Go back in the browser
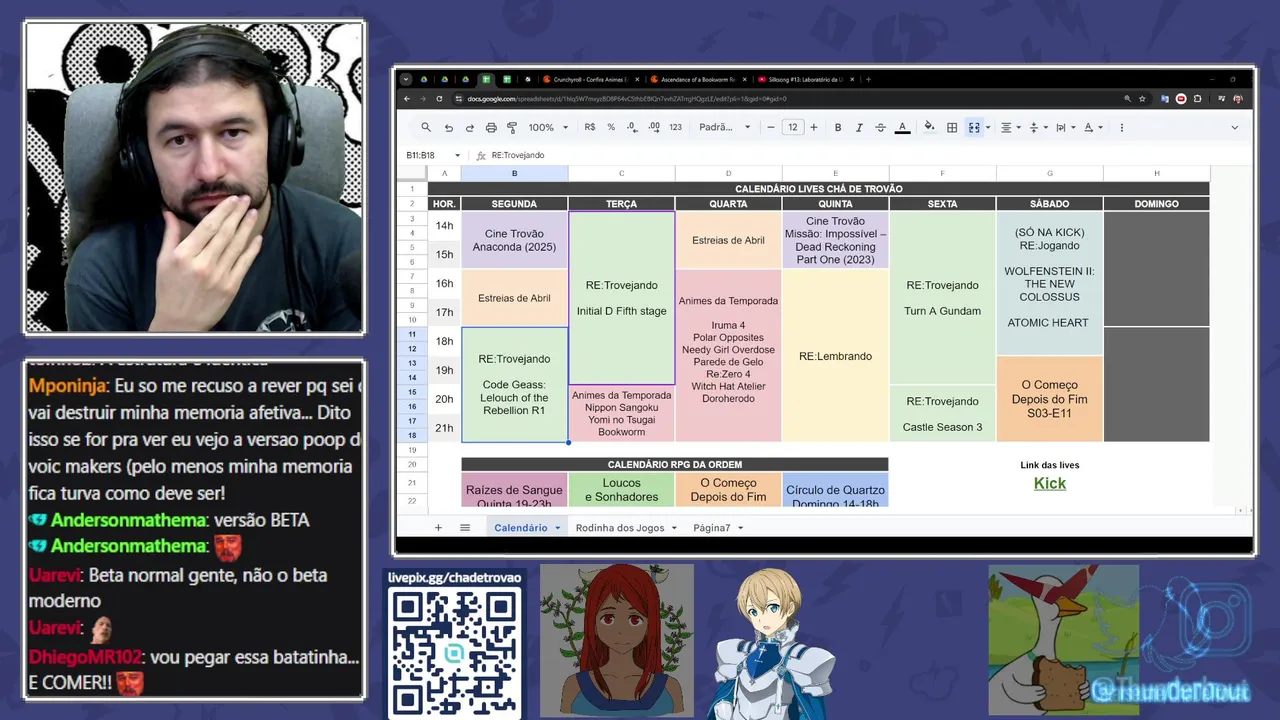This screenshot has height=720, width=1280. [x=406, y=99]
